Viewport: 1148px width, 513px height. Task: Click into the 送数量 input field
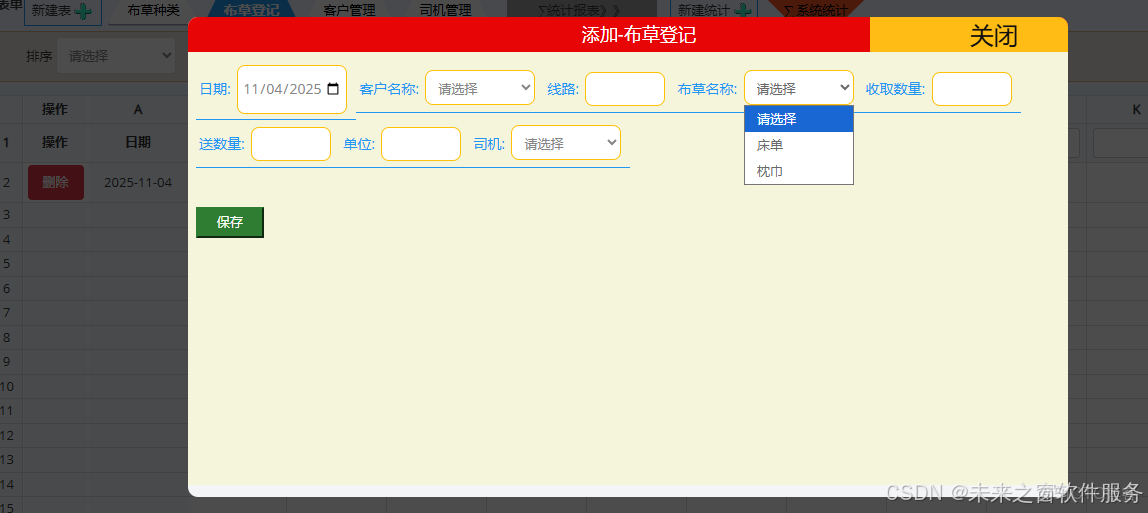pyautogui.click(x=291, y=143)
